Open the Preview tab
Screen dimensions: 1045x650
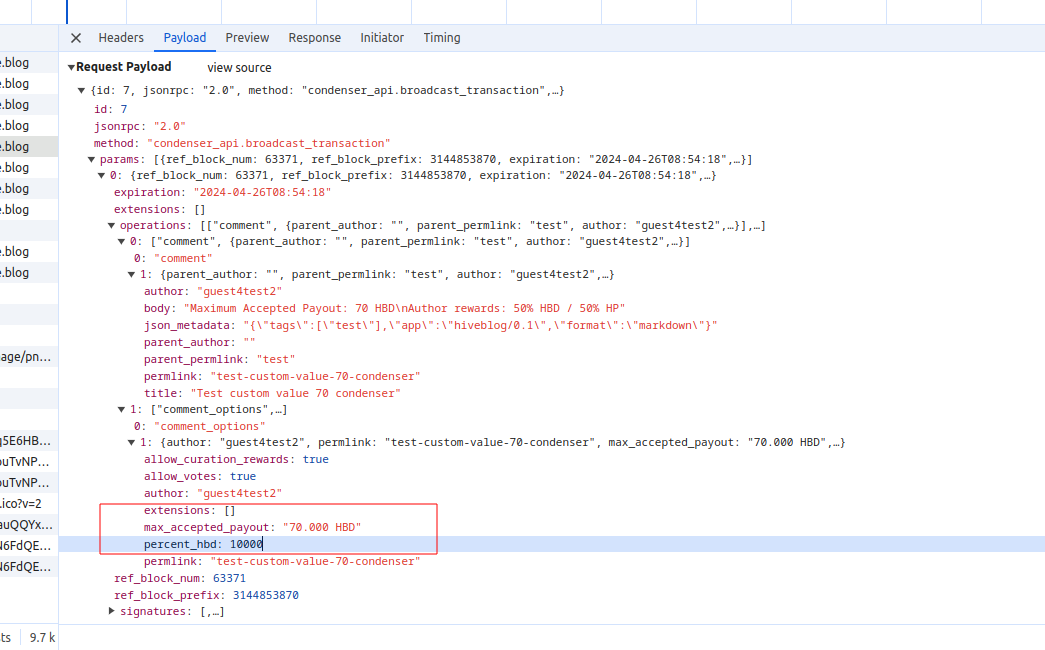point(247,38)
